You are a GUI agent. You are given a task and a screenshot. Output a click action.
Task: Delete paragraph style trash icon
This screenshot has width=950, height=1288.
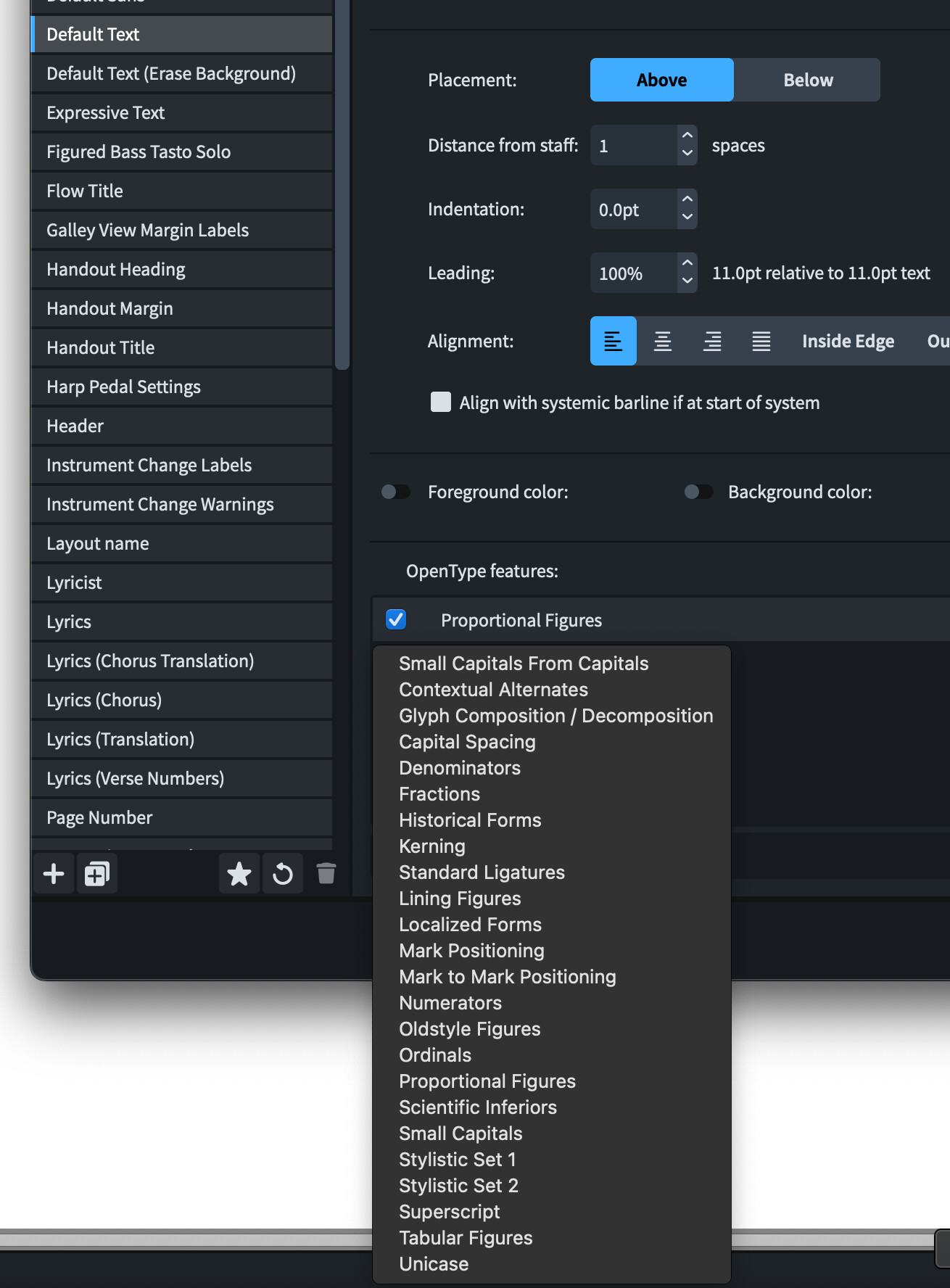326,874
